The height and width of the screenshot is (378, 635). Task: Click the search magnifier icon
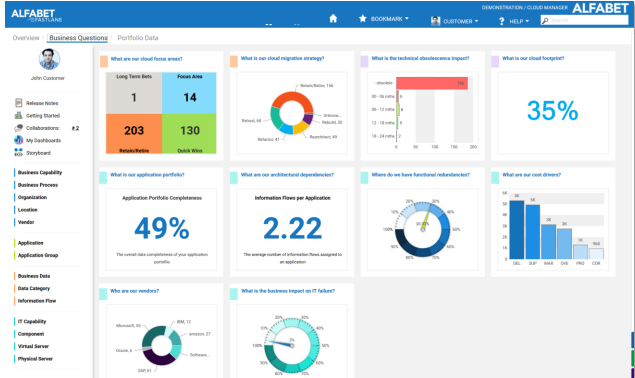[x=545, y=20]
